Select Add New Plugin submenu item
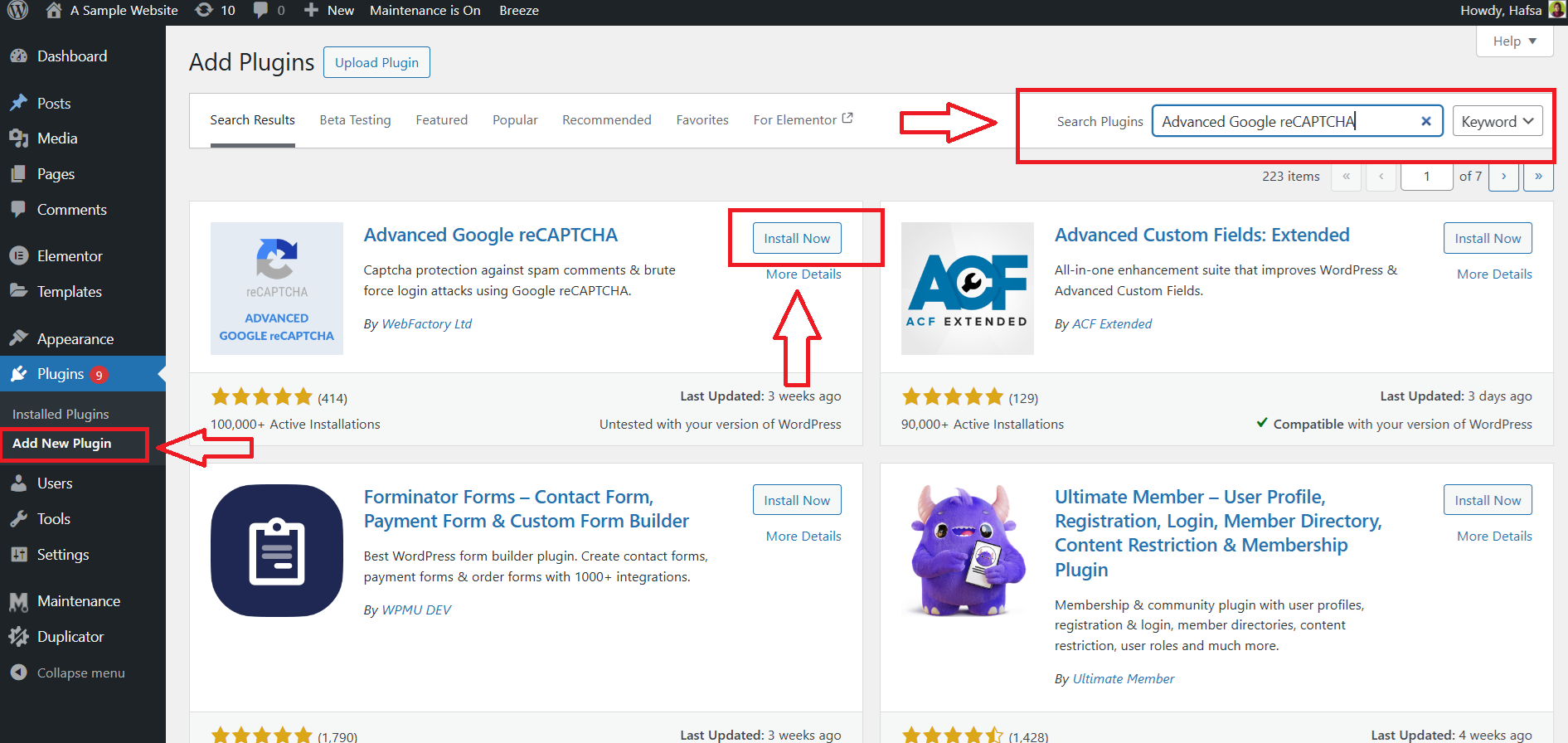1568x743 pixels. pos(61,444)
